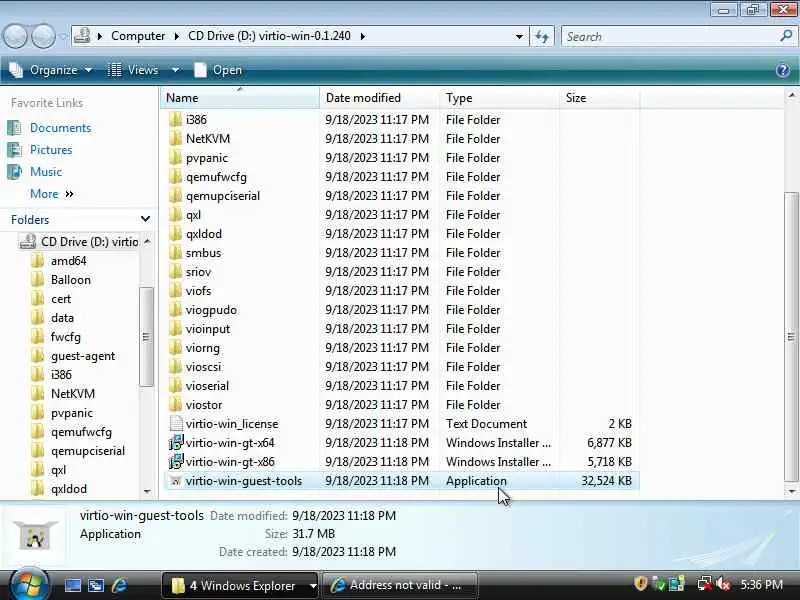Image resolution: width=800 pixels, height=600 pixels.
Task: Click the Back navigation button
Action: click(15, 36)
